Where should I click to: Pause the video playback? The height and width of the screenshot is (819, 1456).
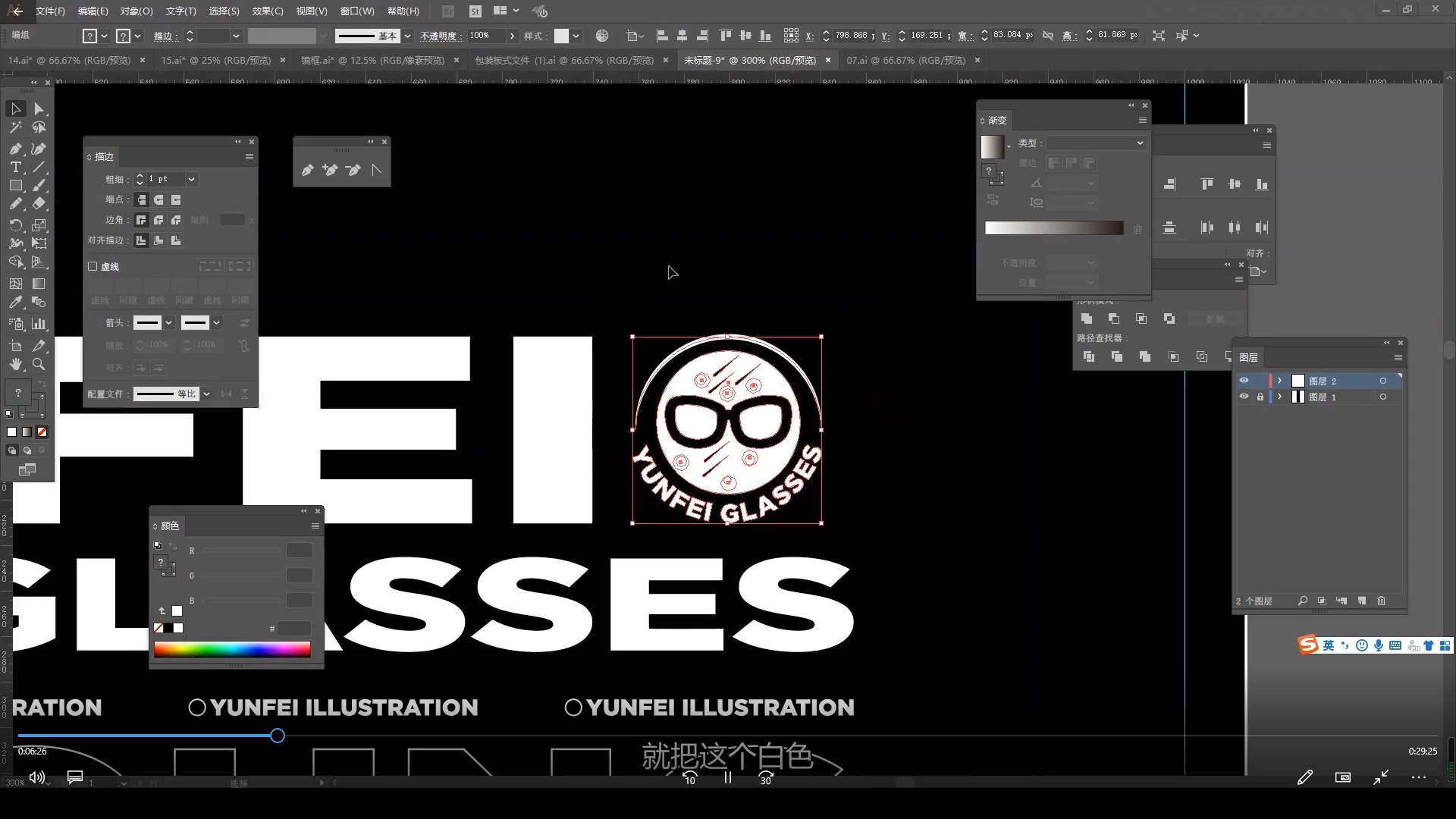click(x=727, y=777)
